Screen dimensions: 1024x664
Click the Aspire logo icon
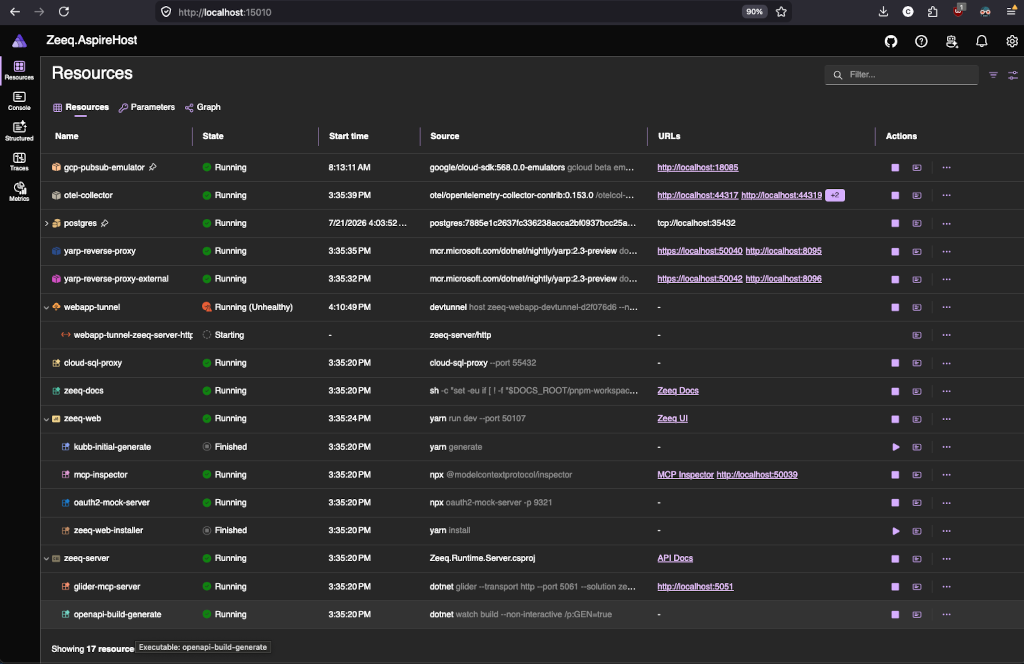coord(20,40)
